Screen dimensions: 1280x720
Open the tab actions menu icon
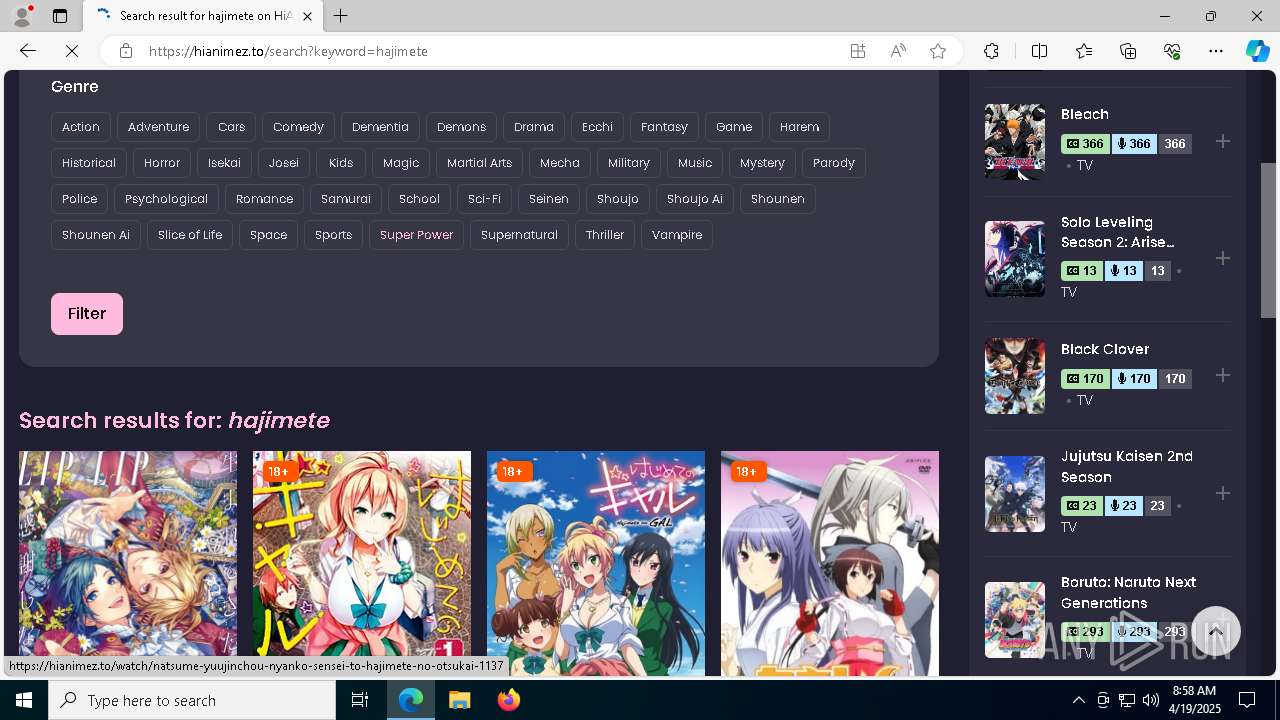(x=60, y=16)
